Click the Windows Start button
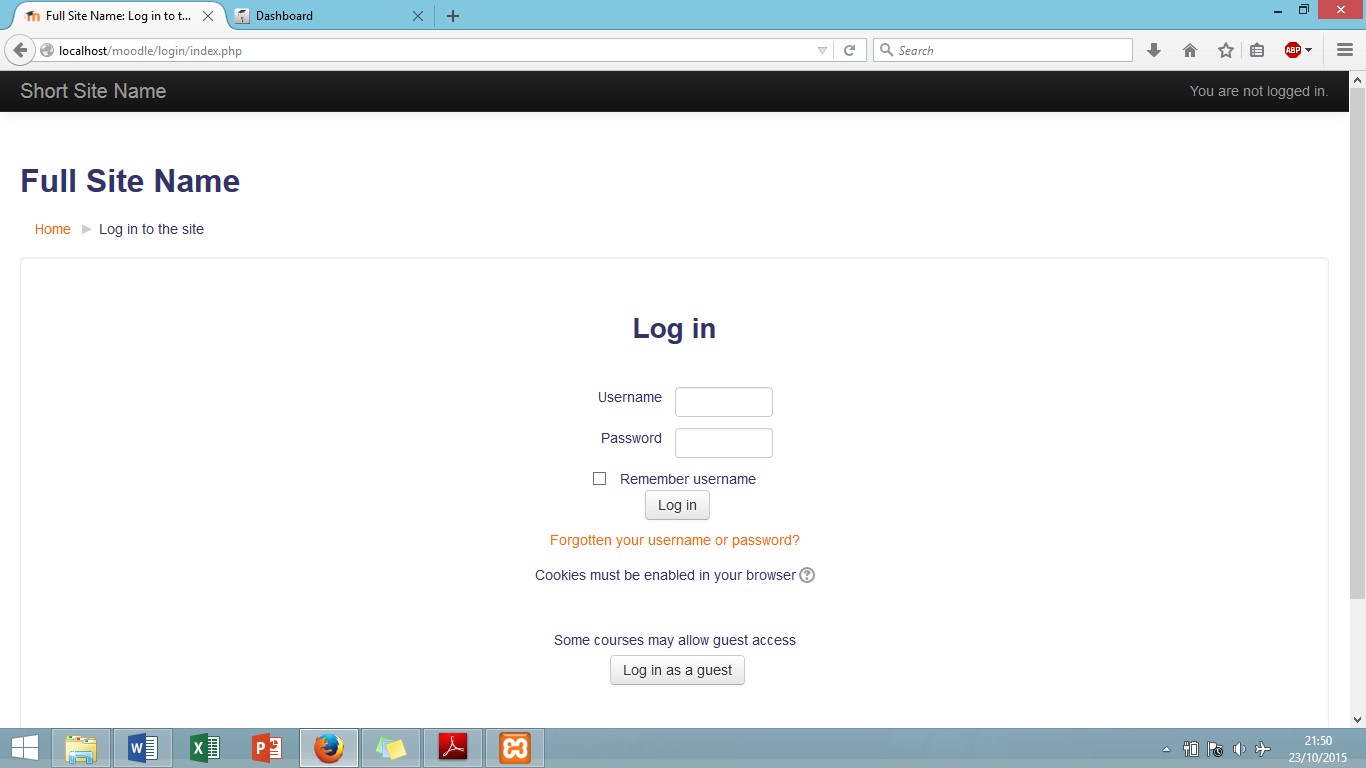1366x768 pixels. pyautogui.click(x=25, y=748)
